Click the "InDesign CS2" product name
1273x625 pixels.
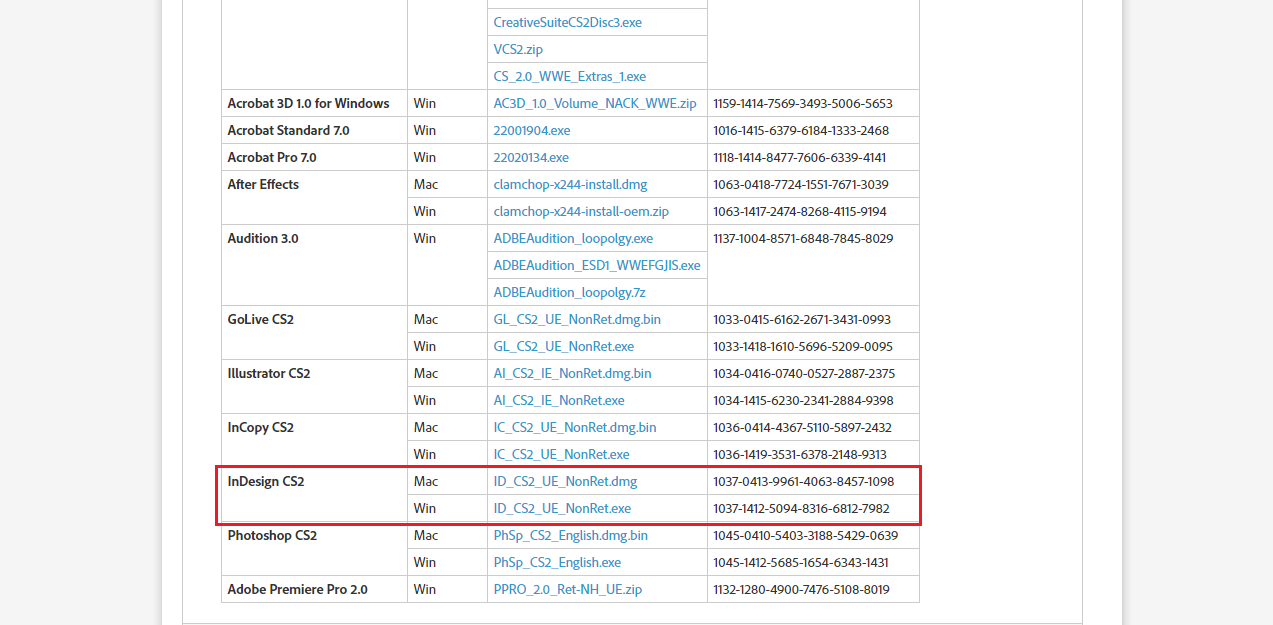coord(265,481)
